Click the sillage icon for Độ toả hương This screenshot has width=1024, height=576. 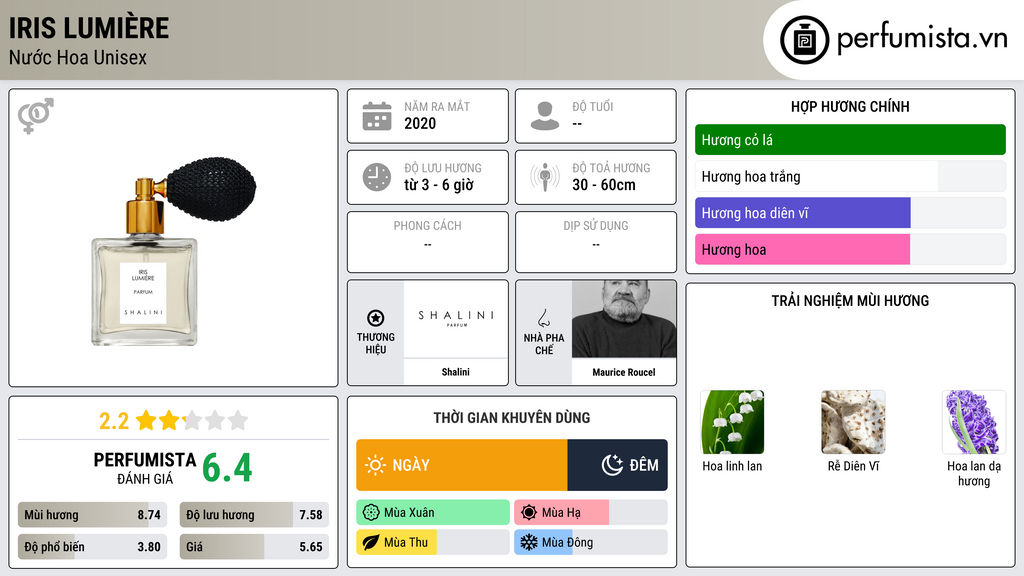click(545, 177)
